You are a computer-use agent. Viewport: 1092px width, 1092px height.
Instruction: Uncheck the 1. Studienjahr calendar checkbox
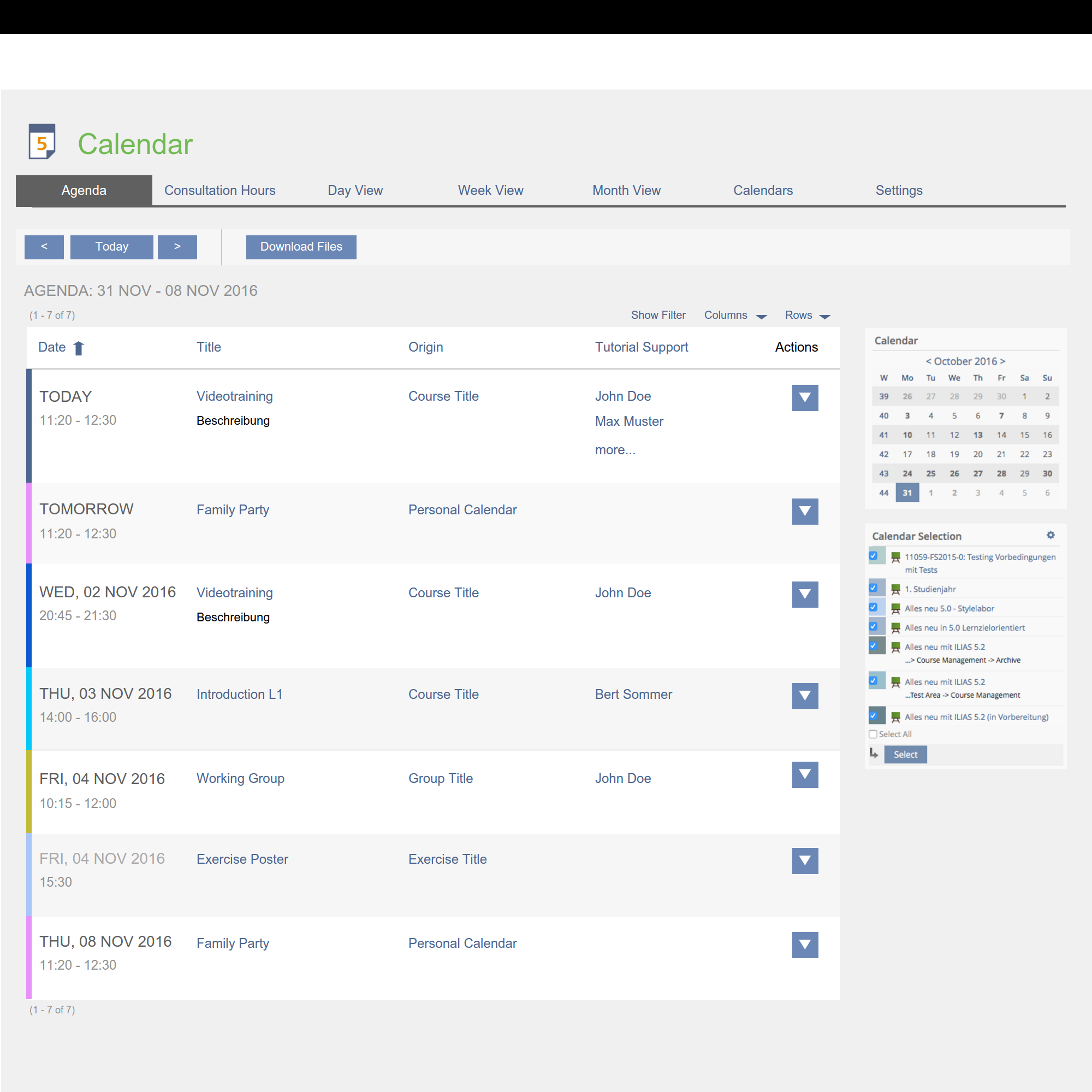coord(873,588)
